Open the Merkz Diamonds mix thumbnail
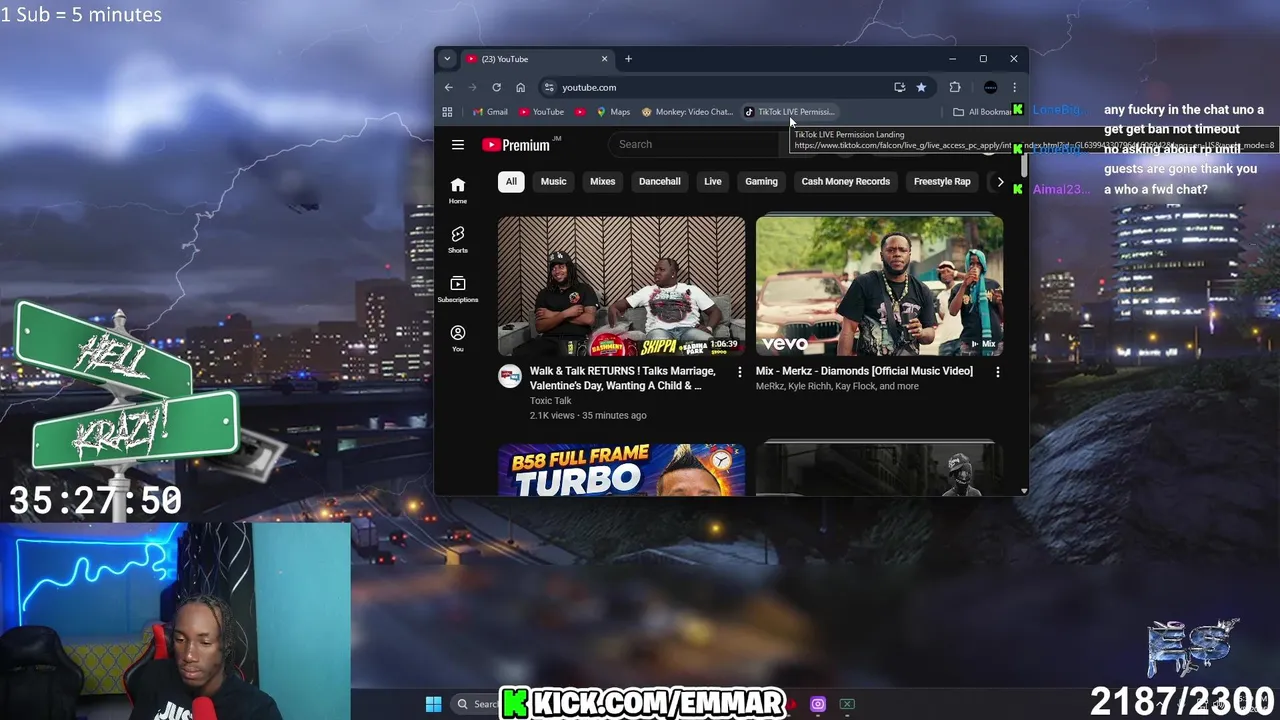This screenshot has width=1280, height=720. 879,286
